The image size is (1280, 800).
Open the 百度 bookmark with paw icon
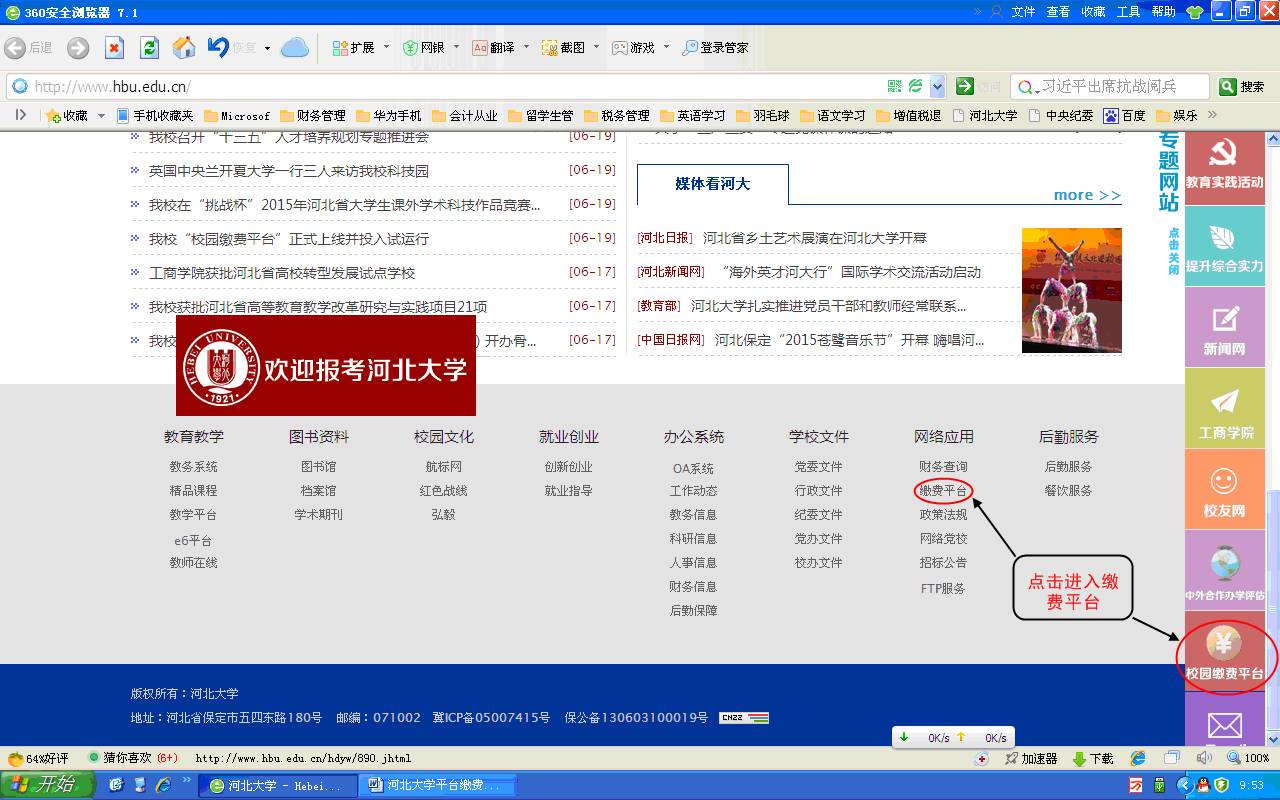point(1124,116)
